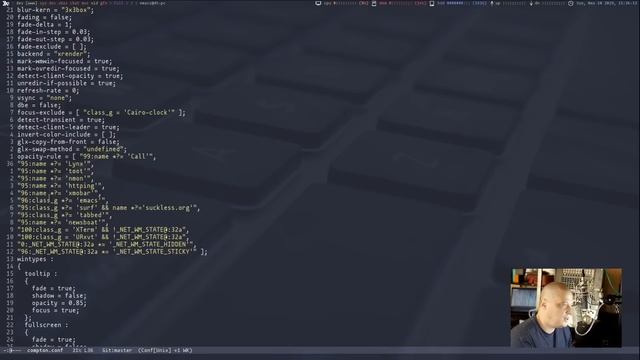Click the network download arrow icon
This screenshot has height=360, width=640.
(531, 3)
